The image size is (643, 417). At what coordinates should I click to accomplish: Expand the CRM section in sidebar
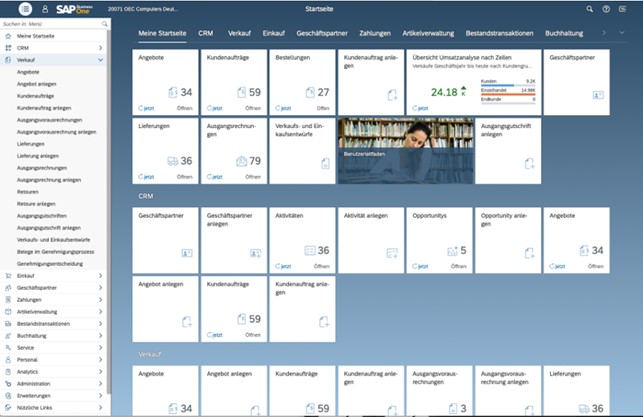[101, 47]
